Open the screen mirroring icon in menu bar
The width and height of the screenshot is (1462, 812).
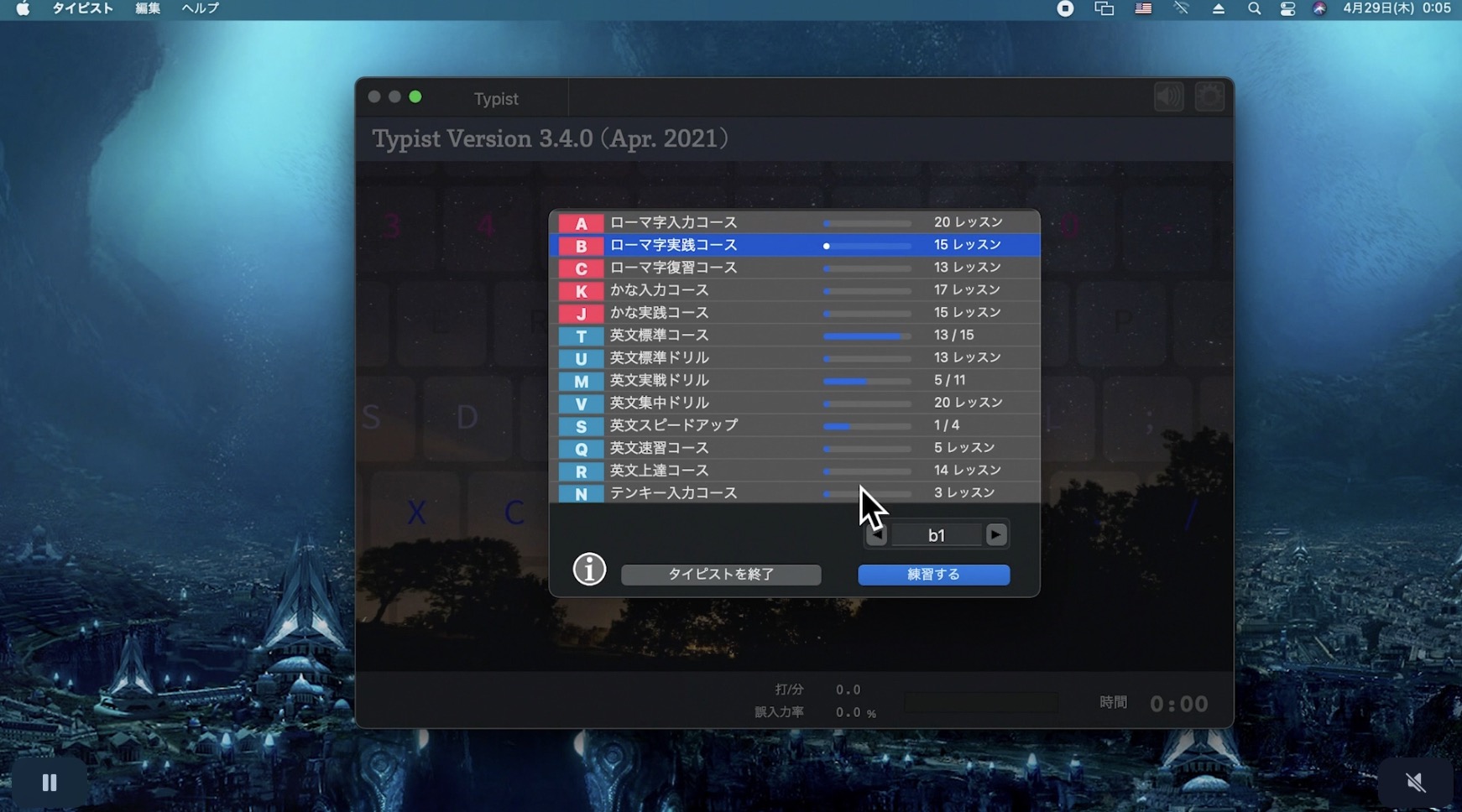(1104, 8)
